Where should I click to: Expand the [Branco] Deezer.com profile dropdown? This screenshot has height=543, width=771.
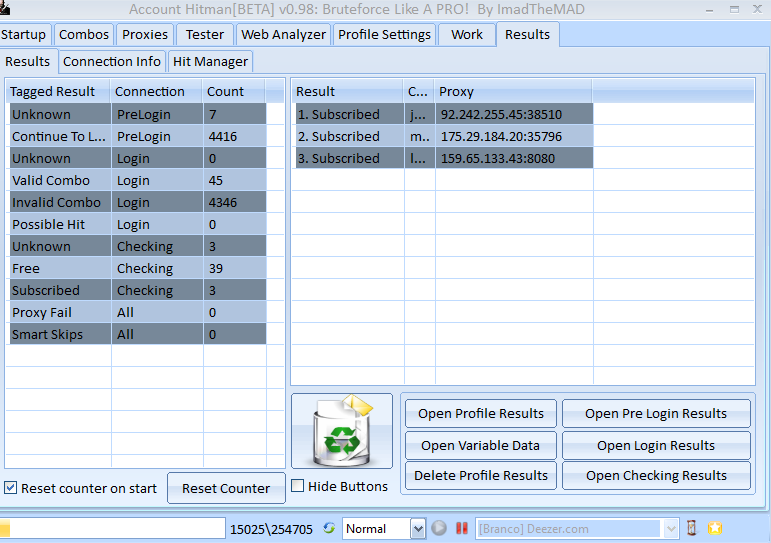tap(671, 529)
